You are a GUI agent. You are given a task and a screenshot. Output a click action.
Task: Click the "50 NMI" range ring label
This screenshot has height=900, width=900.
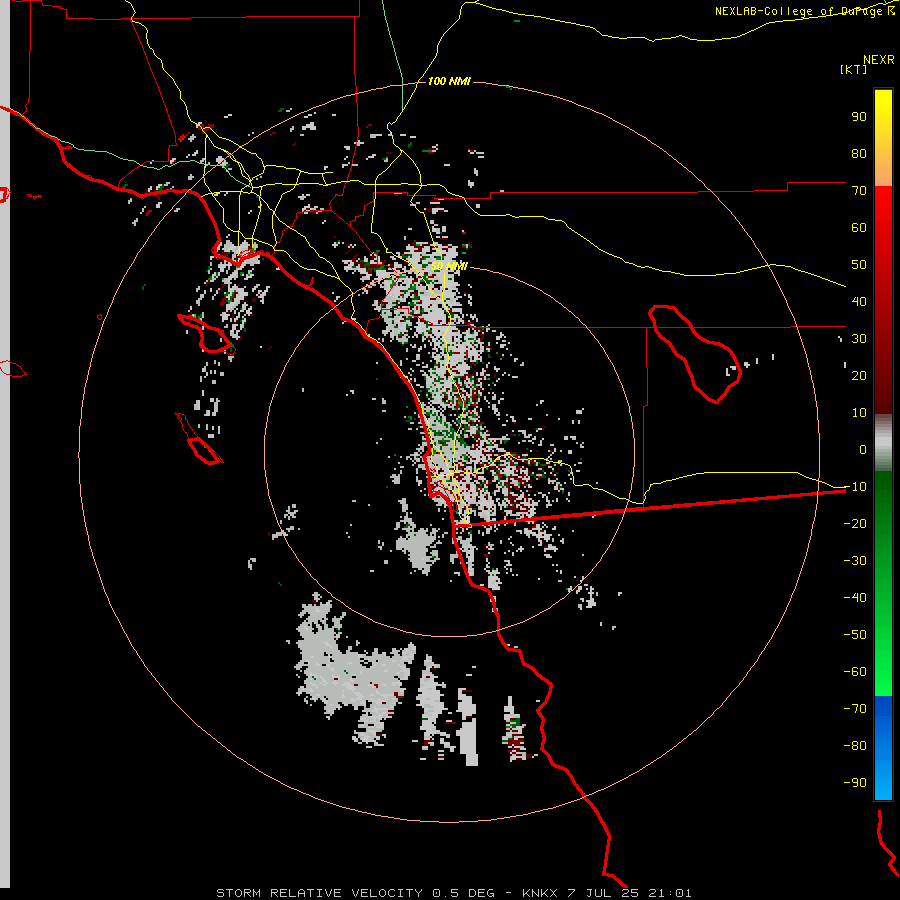point(449,266)
